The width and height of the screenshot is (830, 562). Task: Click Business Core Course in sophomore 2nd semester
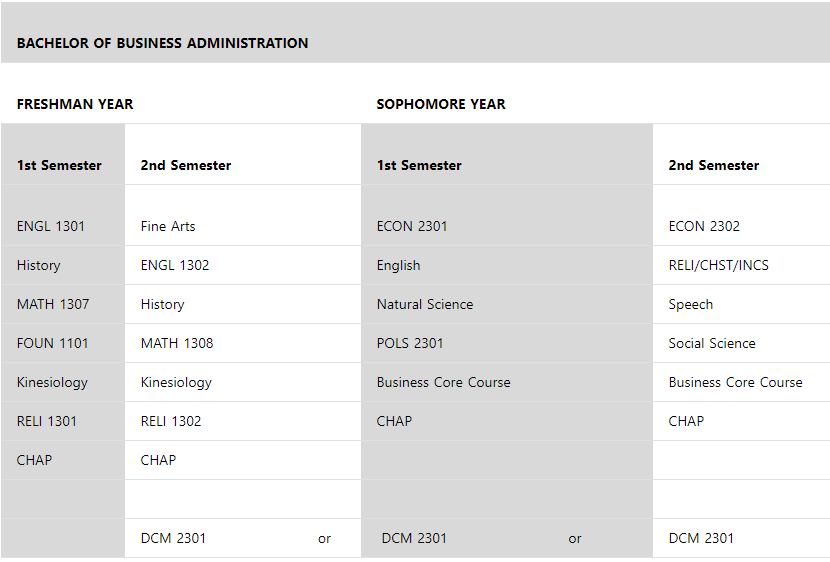pos(735,382)
